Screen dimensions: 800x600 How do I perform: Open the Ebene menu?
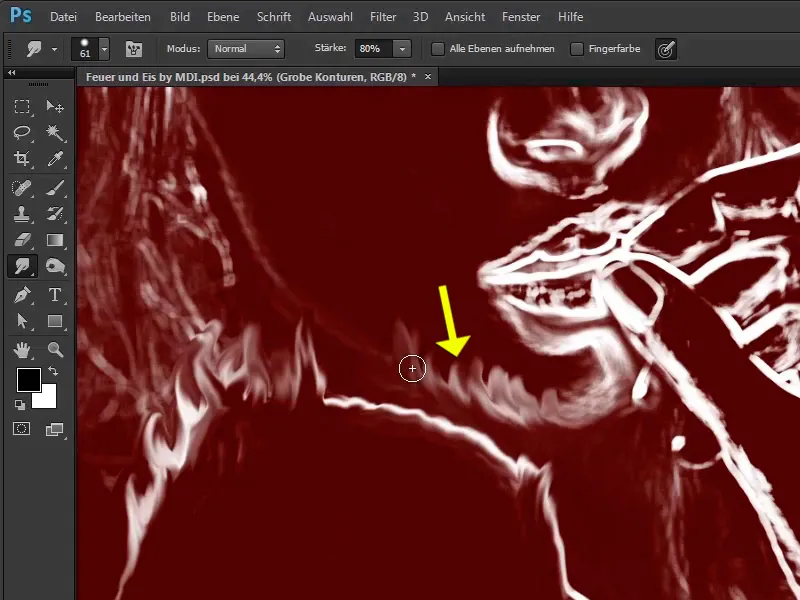click(223, 17)
